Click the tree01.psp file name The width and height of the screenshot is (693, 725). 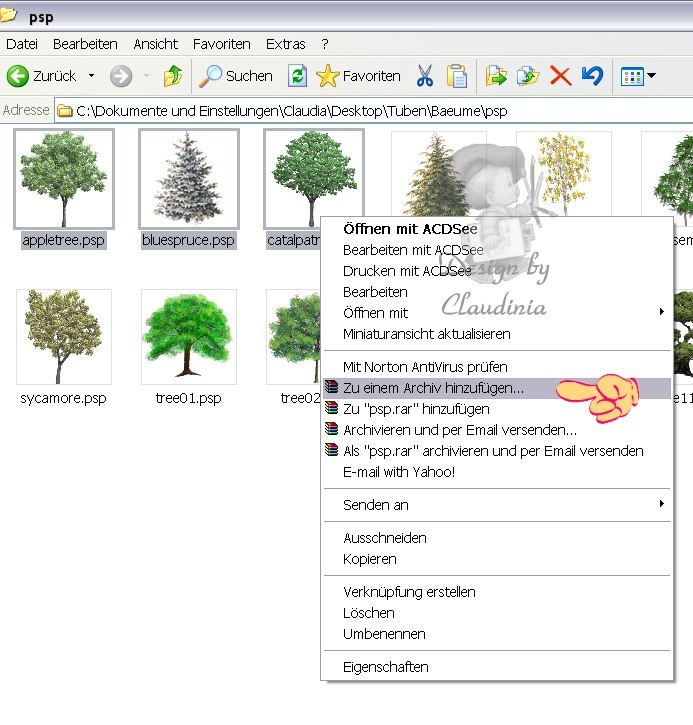(189, 398)
